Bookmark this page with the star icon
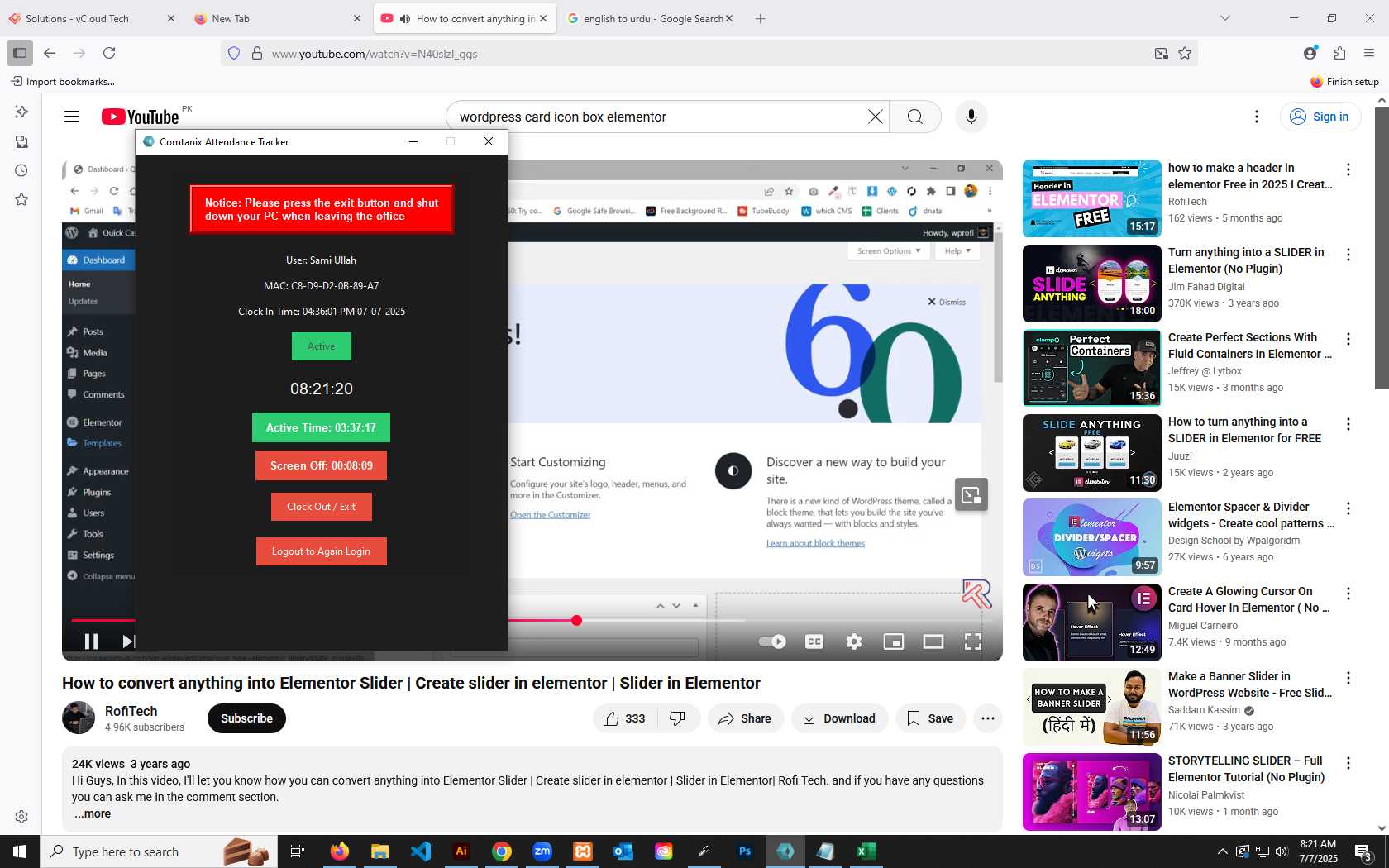1389x868 pixels. [x=1185, y=53]
